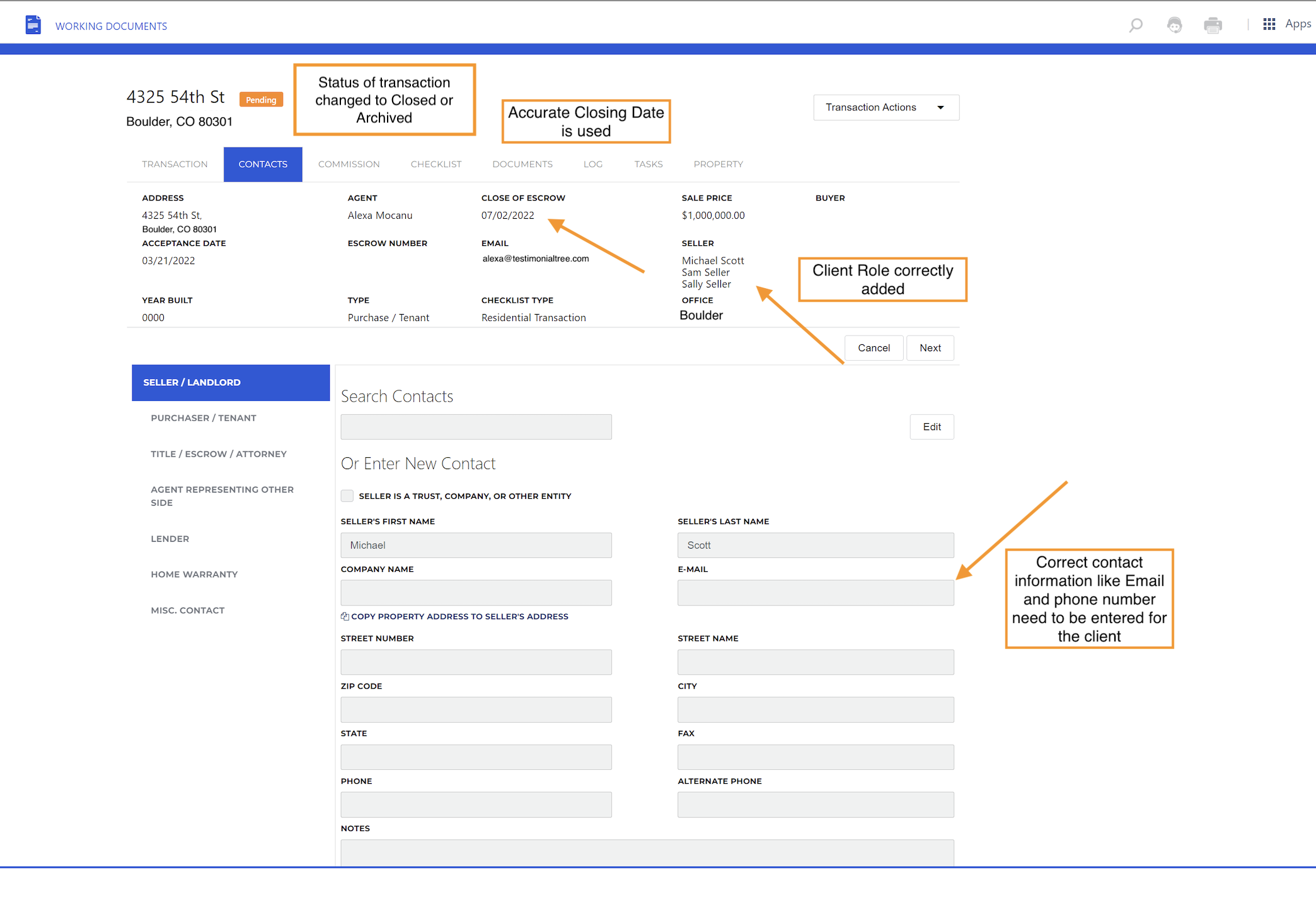Click the Search Contacts field

pyautogui.click(x=476, y=427)
